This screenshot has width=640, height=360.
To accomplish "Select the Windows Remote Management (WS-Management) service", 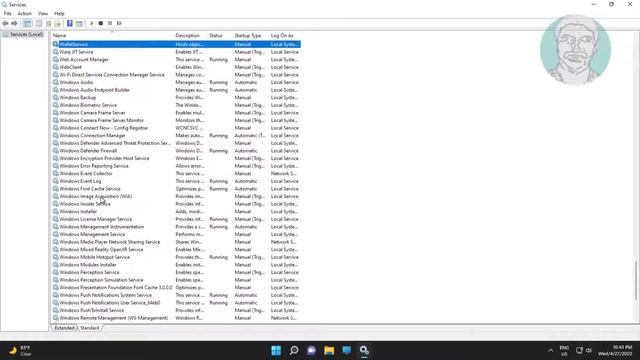I will 176,318.
